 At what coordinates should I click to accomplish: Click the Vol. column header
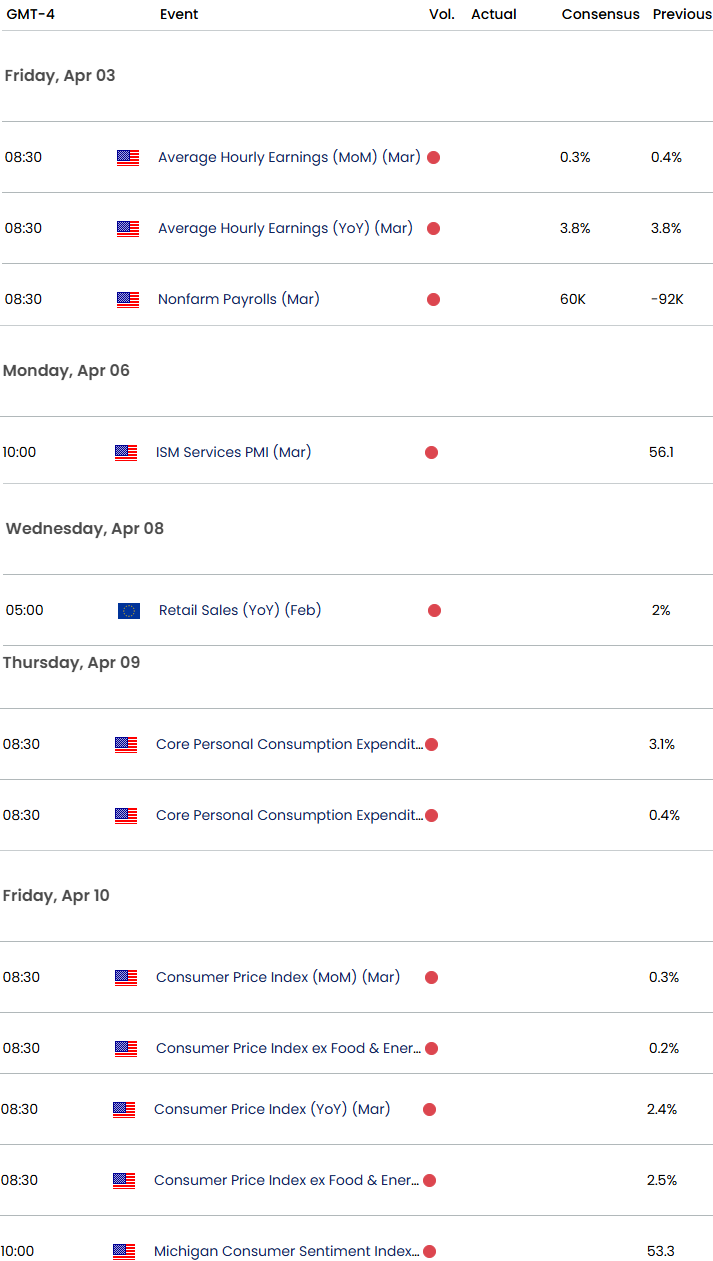pos(441,14)
